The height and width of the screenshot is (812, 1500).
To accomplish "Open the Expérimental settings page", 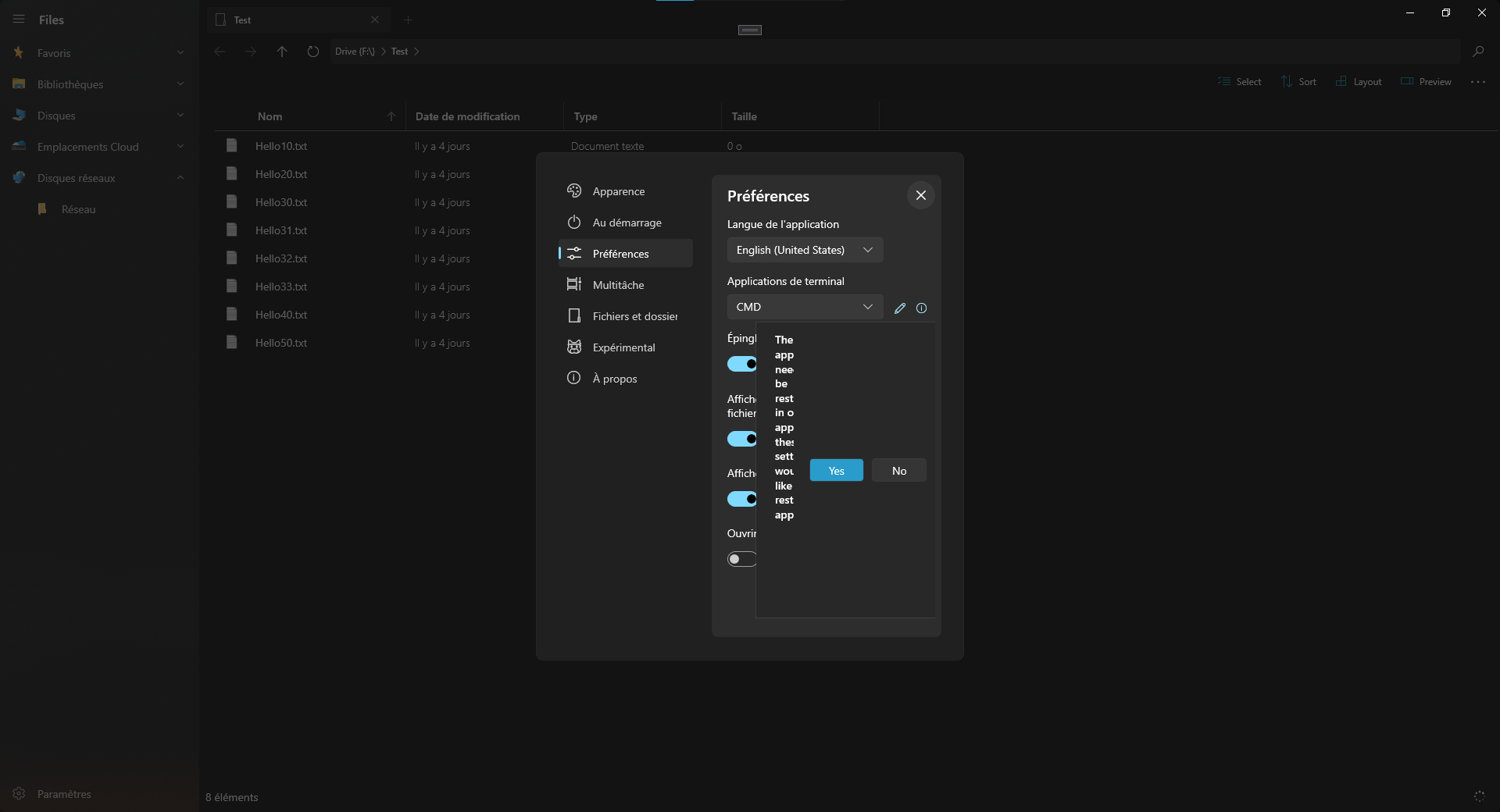I will pyautogui.click(x=625, y=347).
